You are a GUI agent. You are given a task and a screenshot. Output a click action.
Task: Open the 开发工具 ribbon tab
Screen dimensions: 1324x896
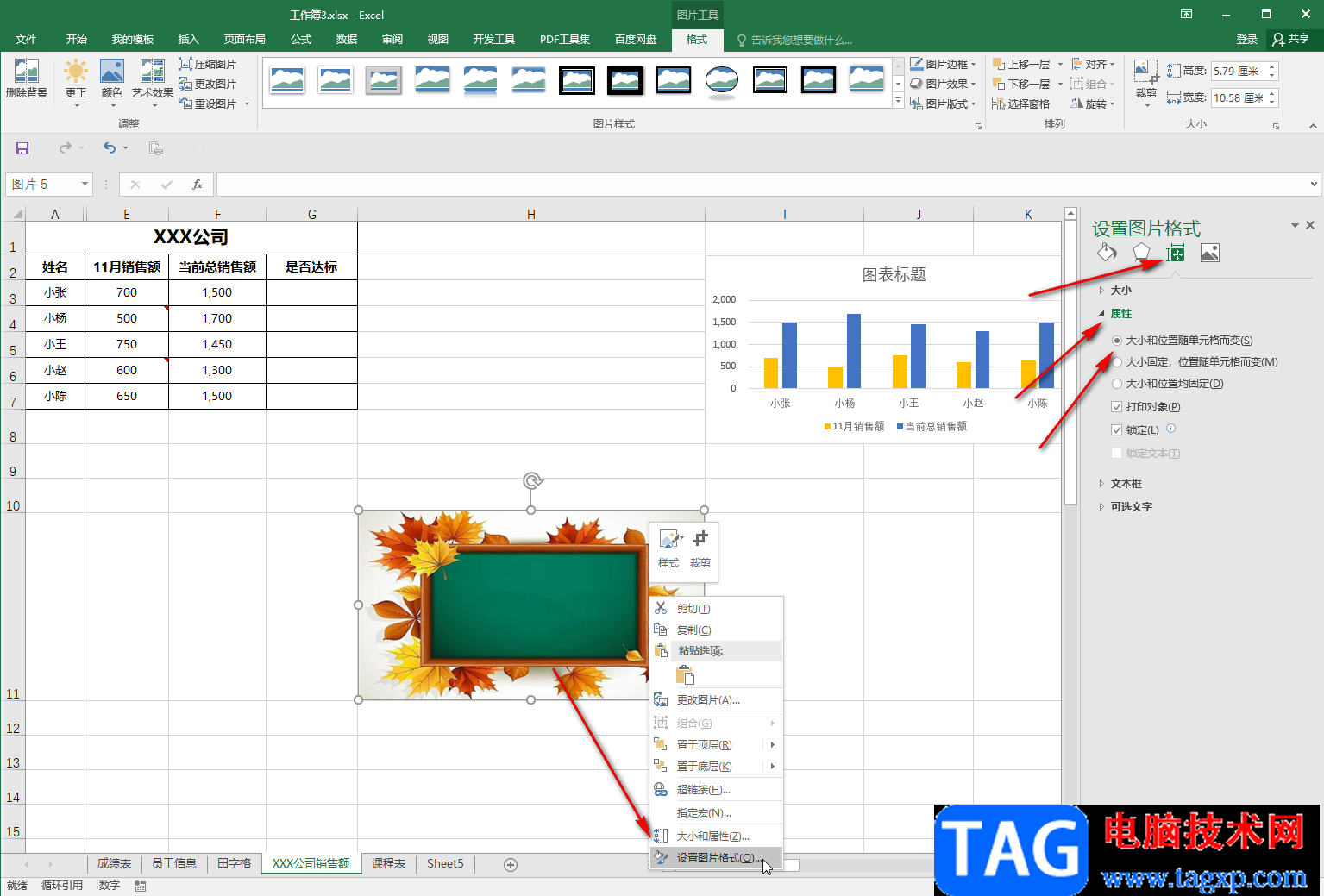[x=494, y=40]
